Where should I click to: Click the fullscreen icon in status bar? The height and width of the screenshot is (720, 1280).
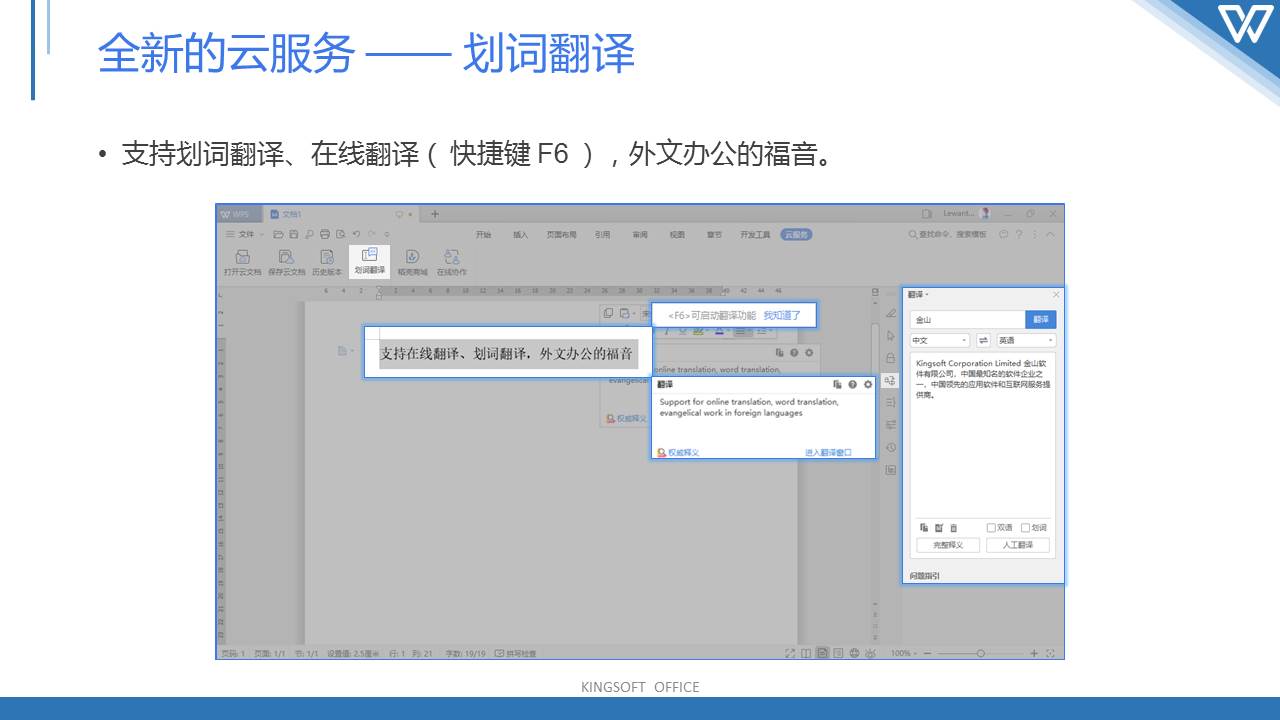click(790, 653)
